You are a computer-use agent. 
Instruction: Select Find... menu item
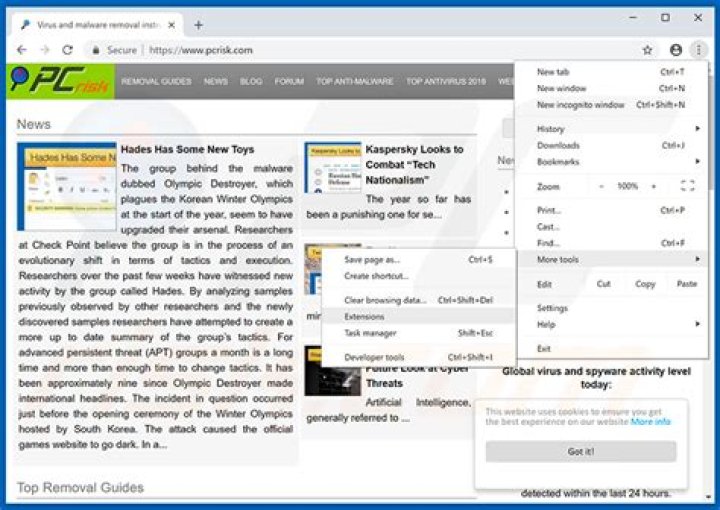611,243
